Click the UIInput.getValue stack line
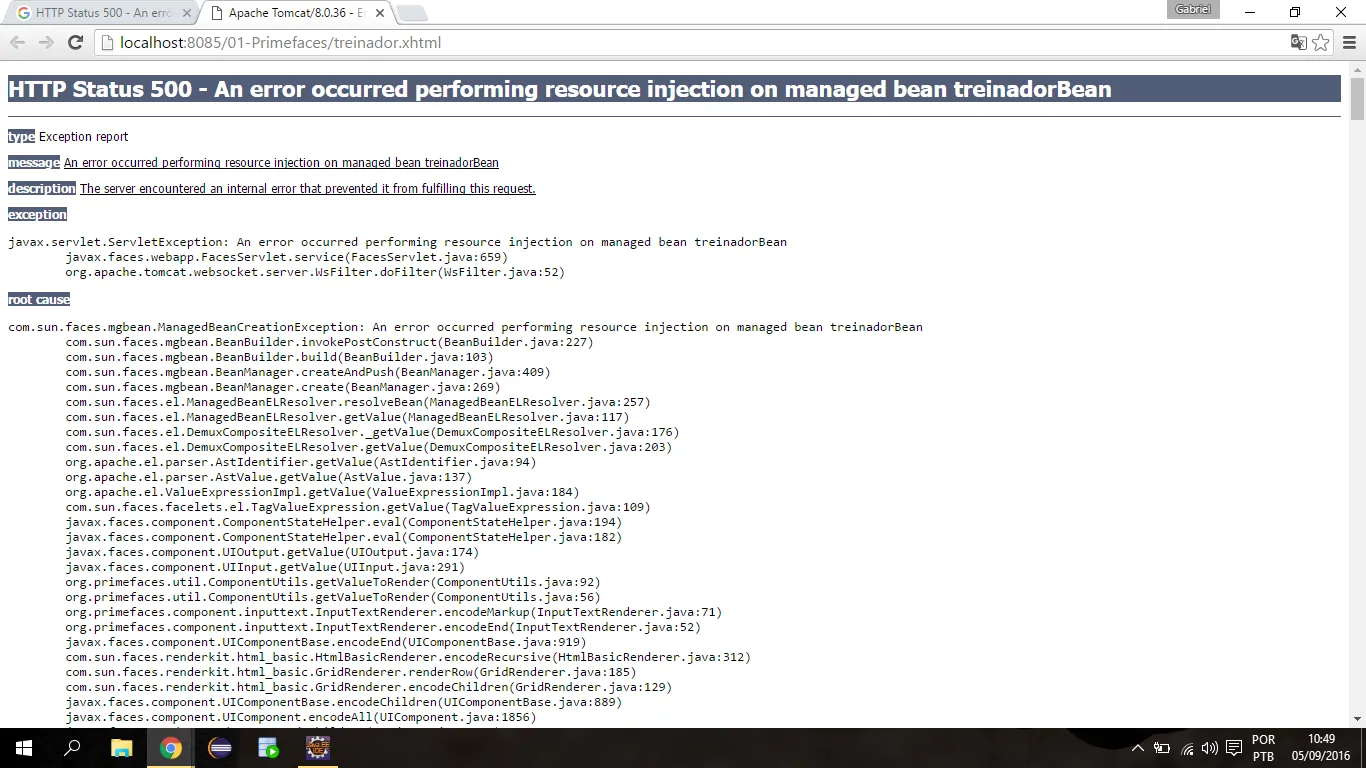 click(x=265, y=567)
